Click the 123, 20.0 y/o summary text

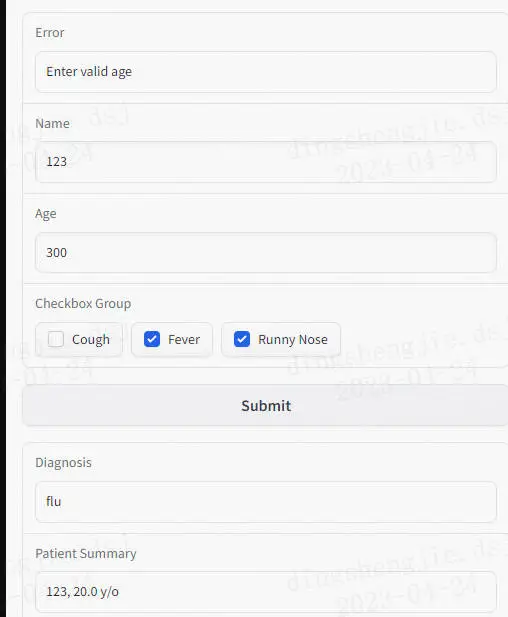click(x=82, y=592)
